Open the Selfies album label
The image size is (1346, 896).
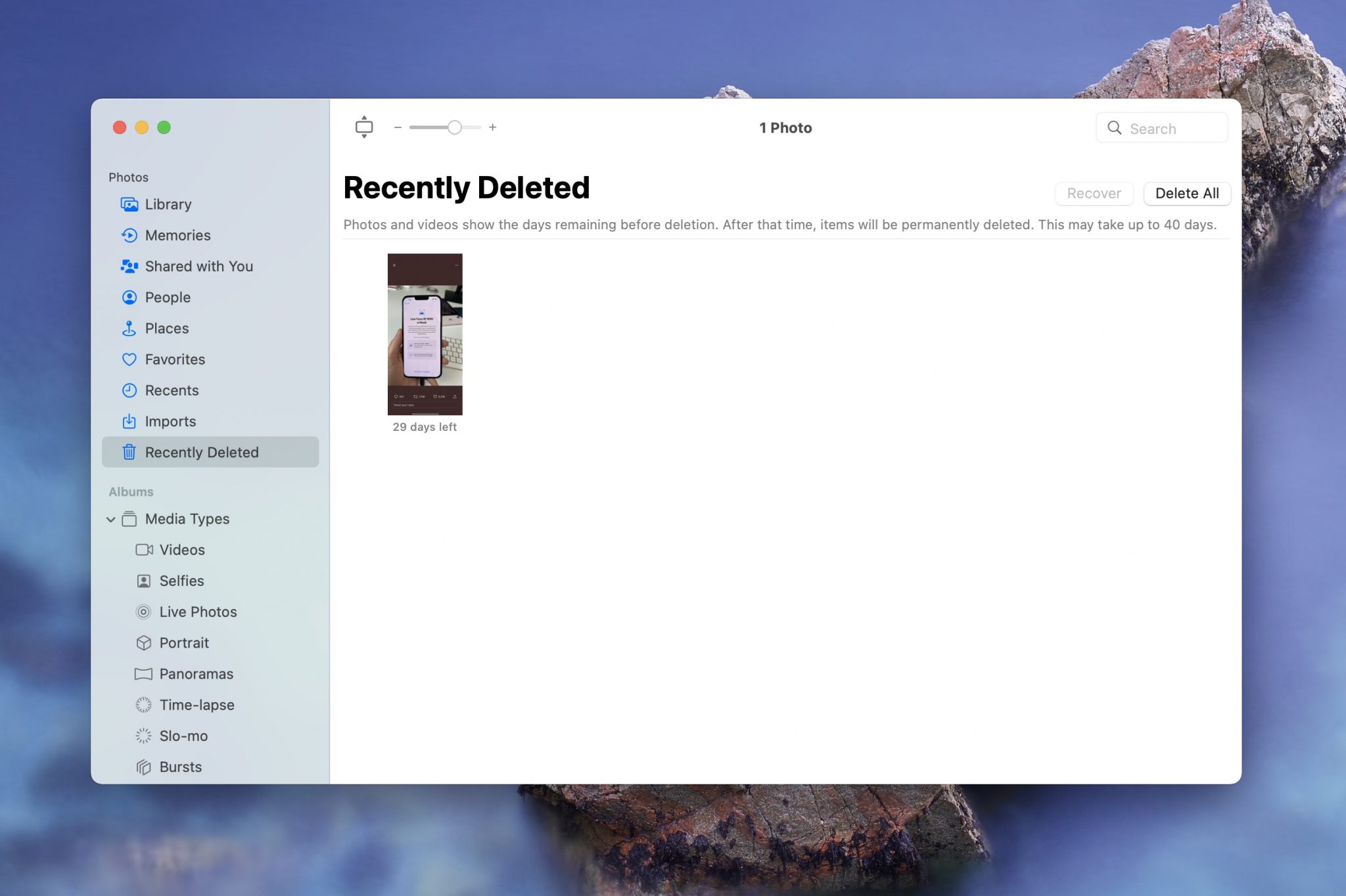click(x=181, y=581)
